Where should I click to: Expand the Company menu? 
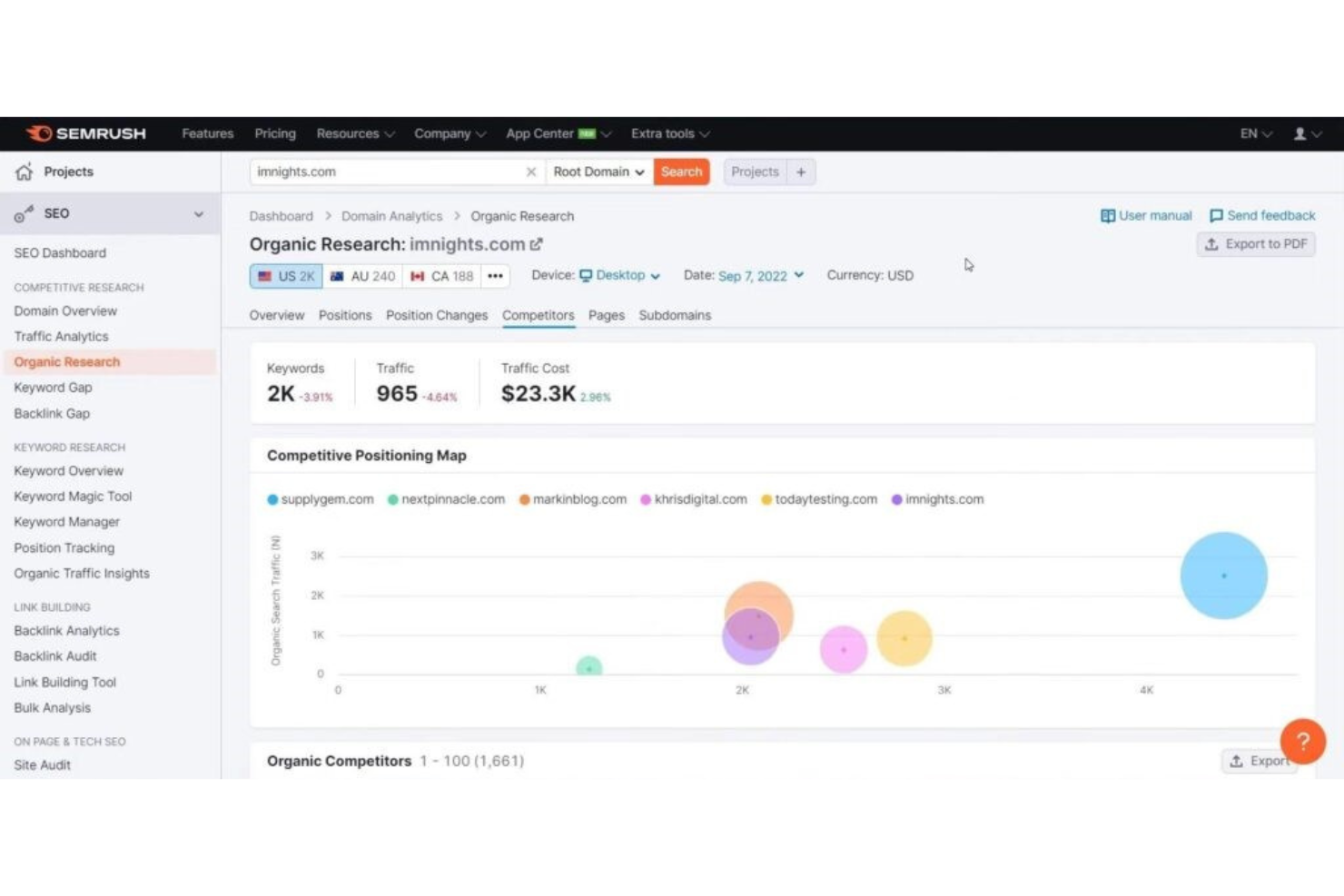(450, 133)
